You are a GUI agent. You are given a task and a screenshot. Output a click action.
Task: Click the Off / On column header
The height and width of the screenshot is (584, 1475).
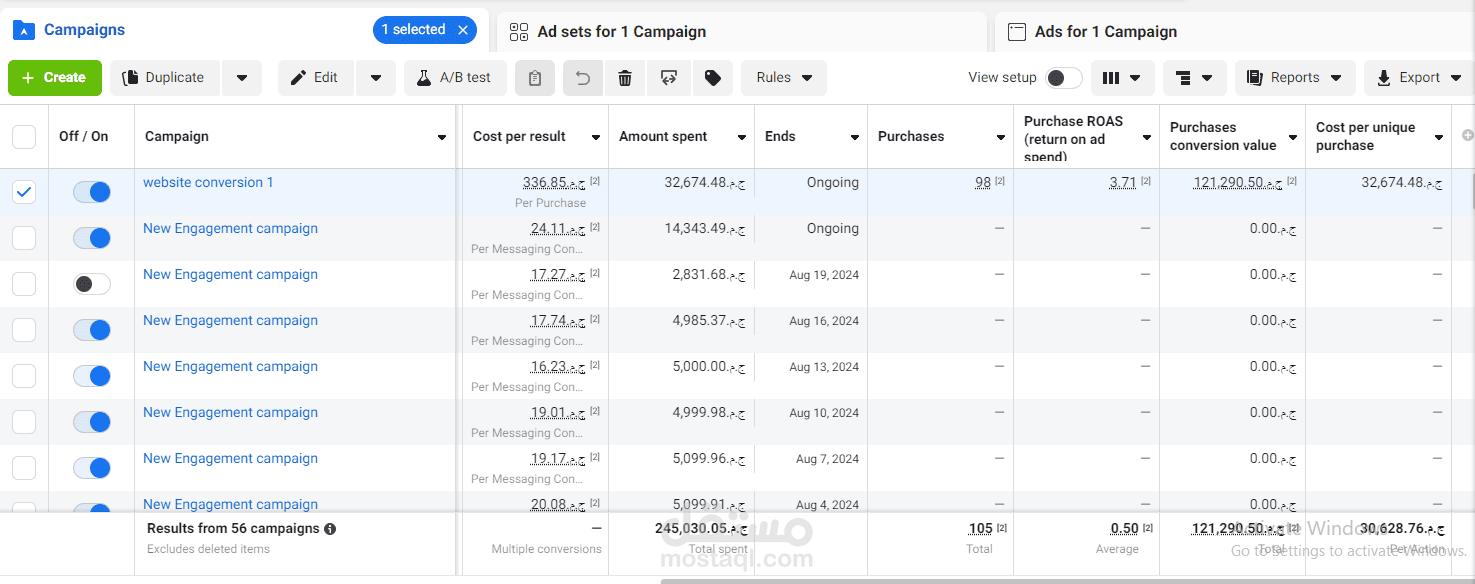click(x=84, y=136)
